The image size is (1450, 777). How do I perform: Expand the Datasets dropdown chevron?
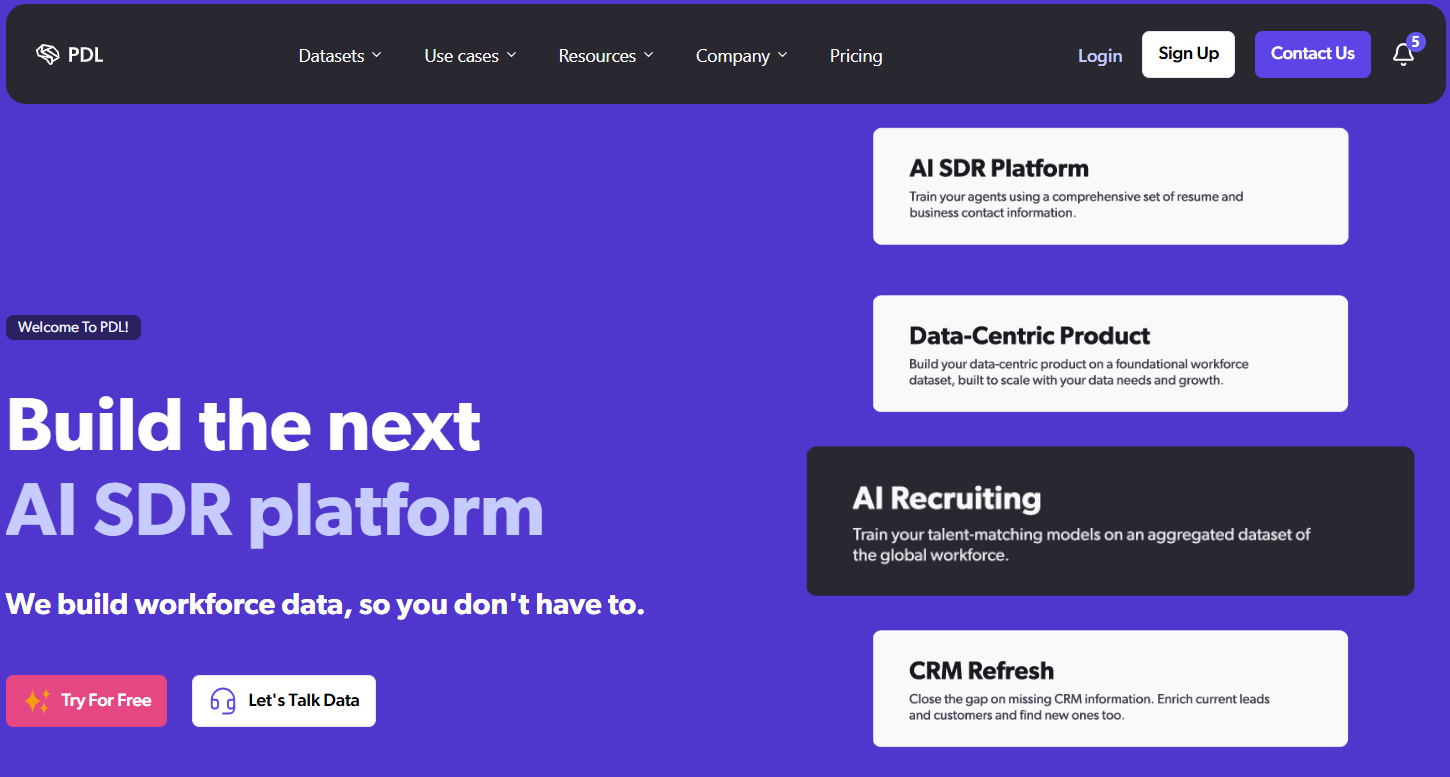pos(377,55)
